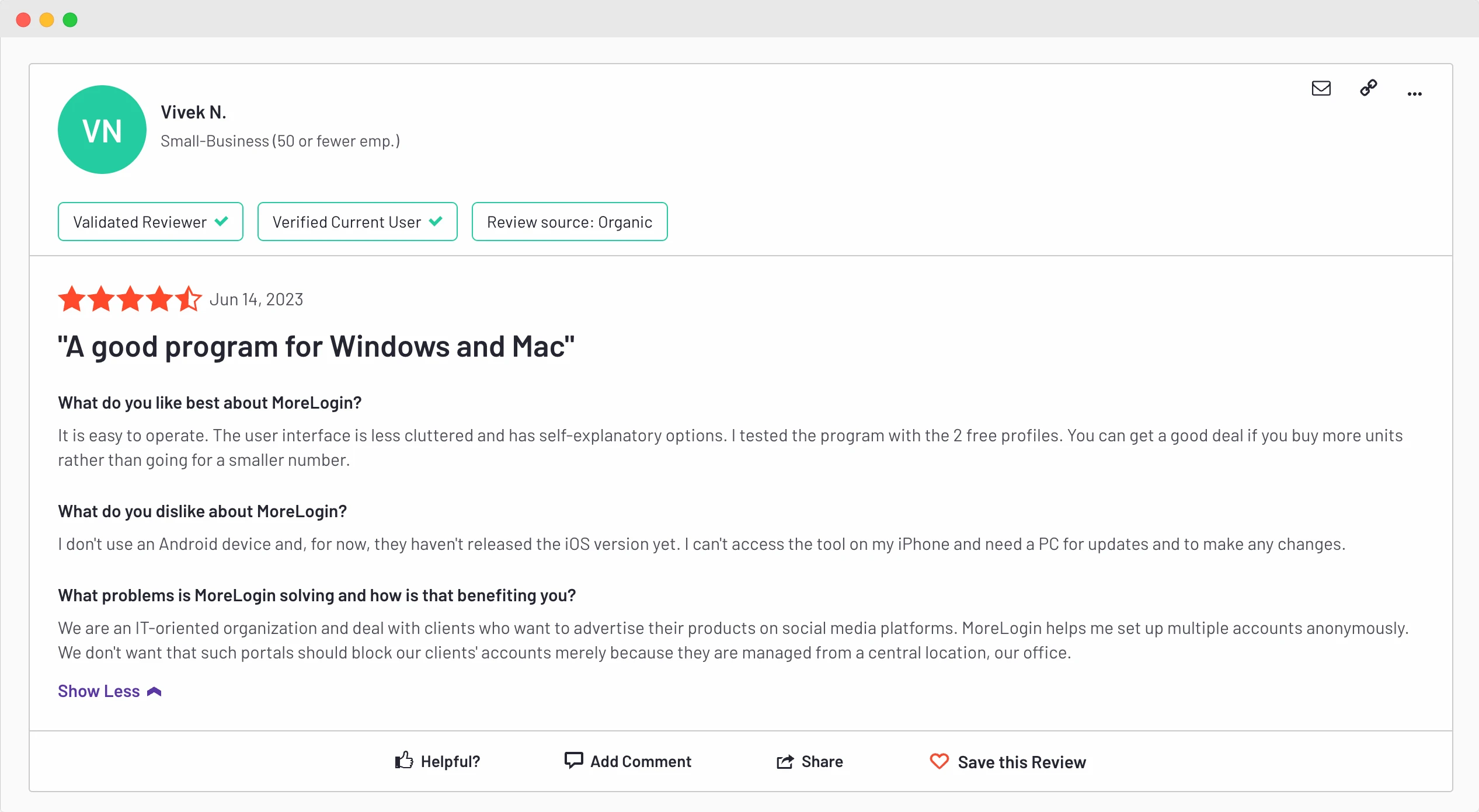
Task: Click the Review source: Organic badge
Action: (x=569, y=222)
